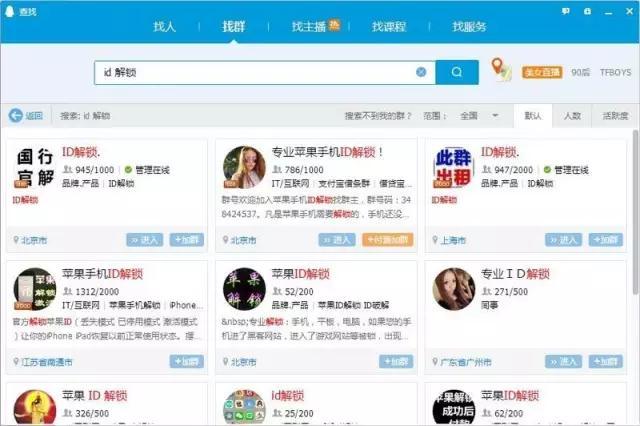
Task: Click the 返回 back link
Action: [33, 116]
